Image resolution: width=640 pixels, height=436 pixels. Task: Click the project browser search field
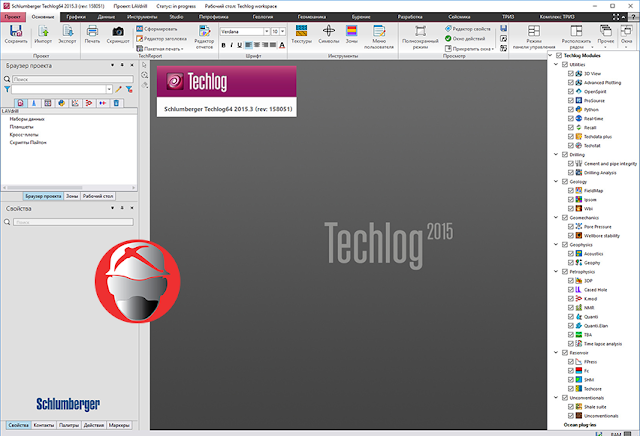pos(73,79)
